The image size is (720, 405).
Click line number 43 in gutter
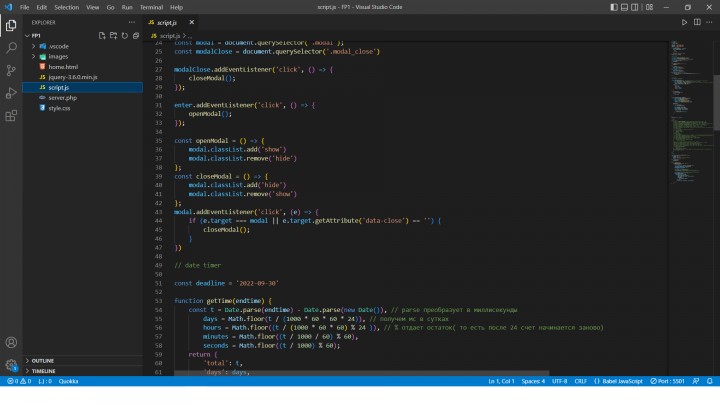coord(158,212)
